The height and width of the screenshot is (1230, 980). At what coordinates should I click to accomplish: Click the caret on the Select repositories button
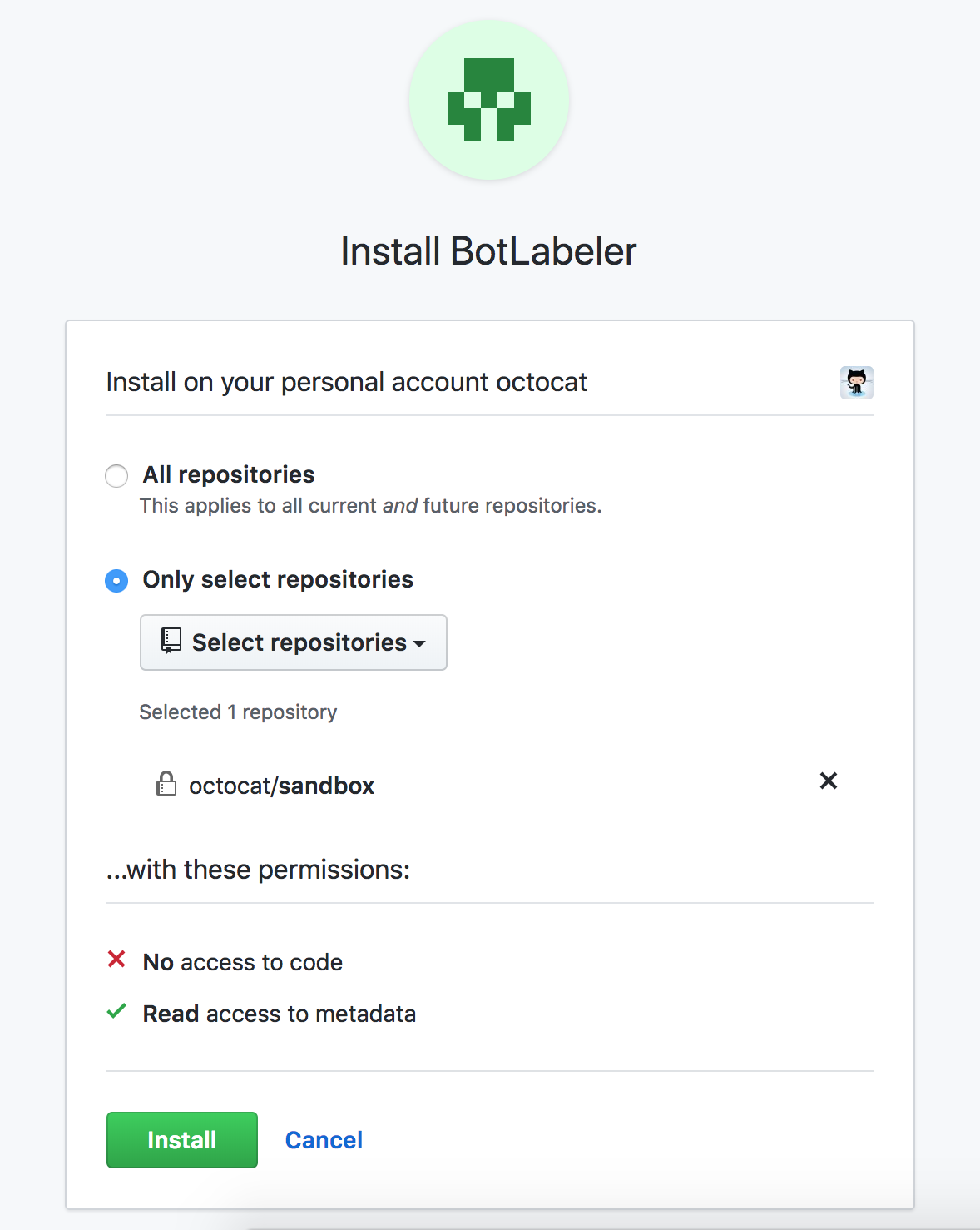point(421,643)
